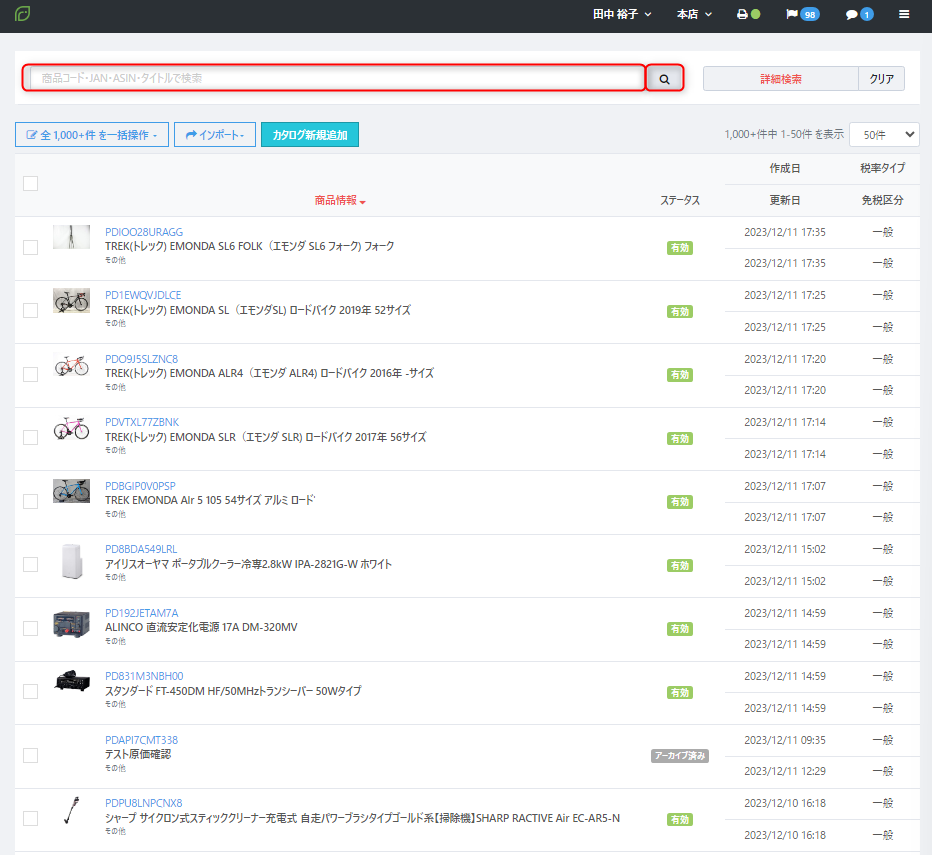This screenshot has height=855, width=932.
Task: Focus the product code search field
Action: (x=336, y=78)
